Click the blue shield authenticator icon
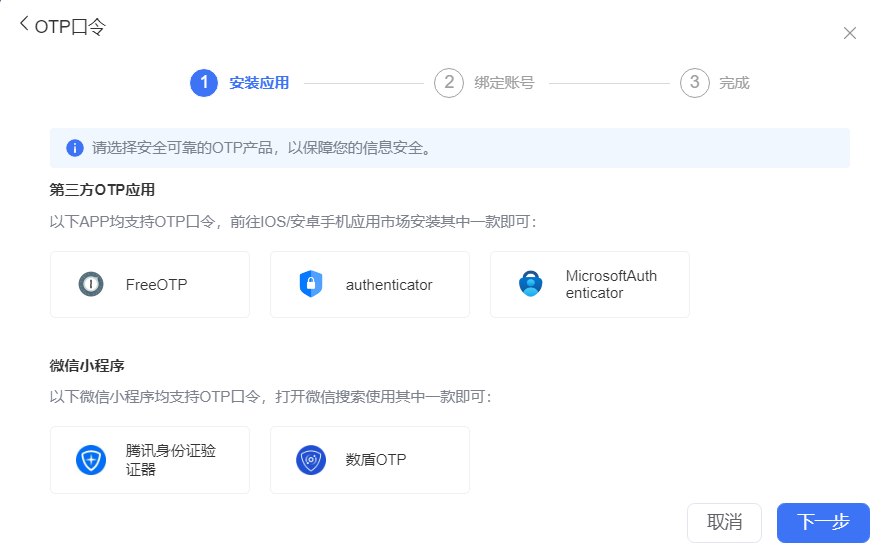 point(311,284)
